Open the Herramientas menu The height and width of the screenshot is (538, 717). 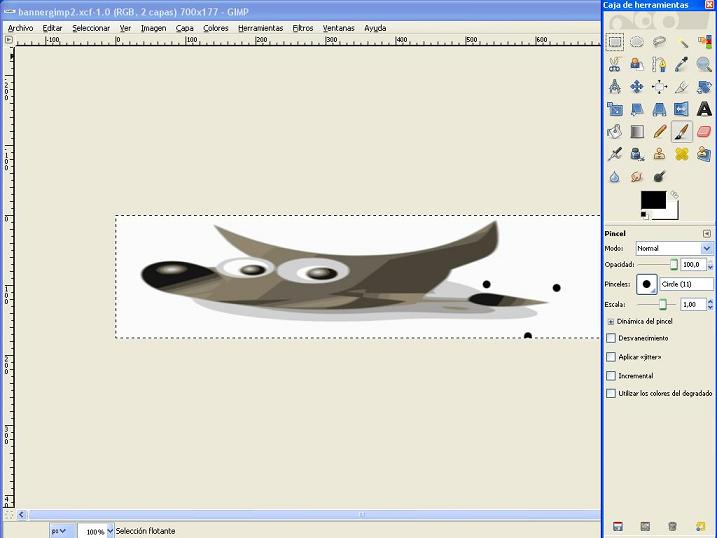tap(261, 28)
